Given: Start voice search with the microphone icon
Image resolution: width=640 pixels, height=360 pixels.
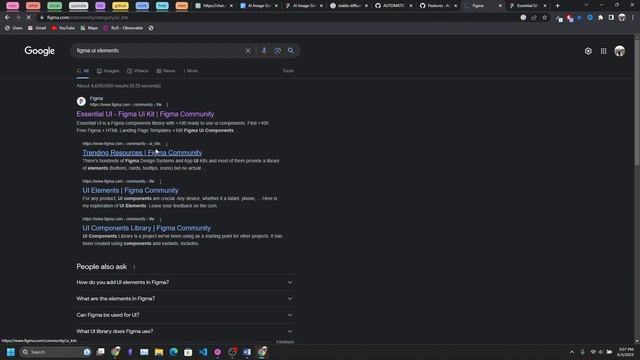Looking at the screenshot, I should (264, 51).
